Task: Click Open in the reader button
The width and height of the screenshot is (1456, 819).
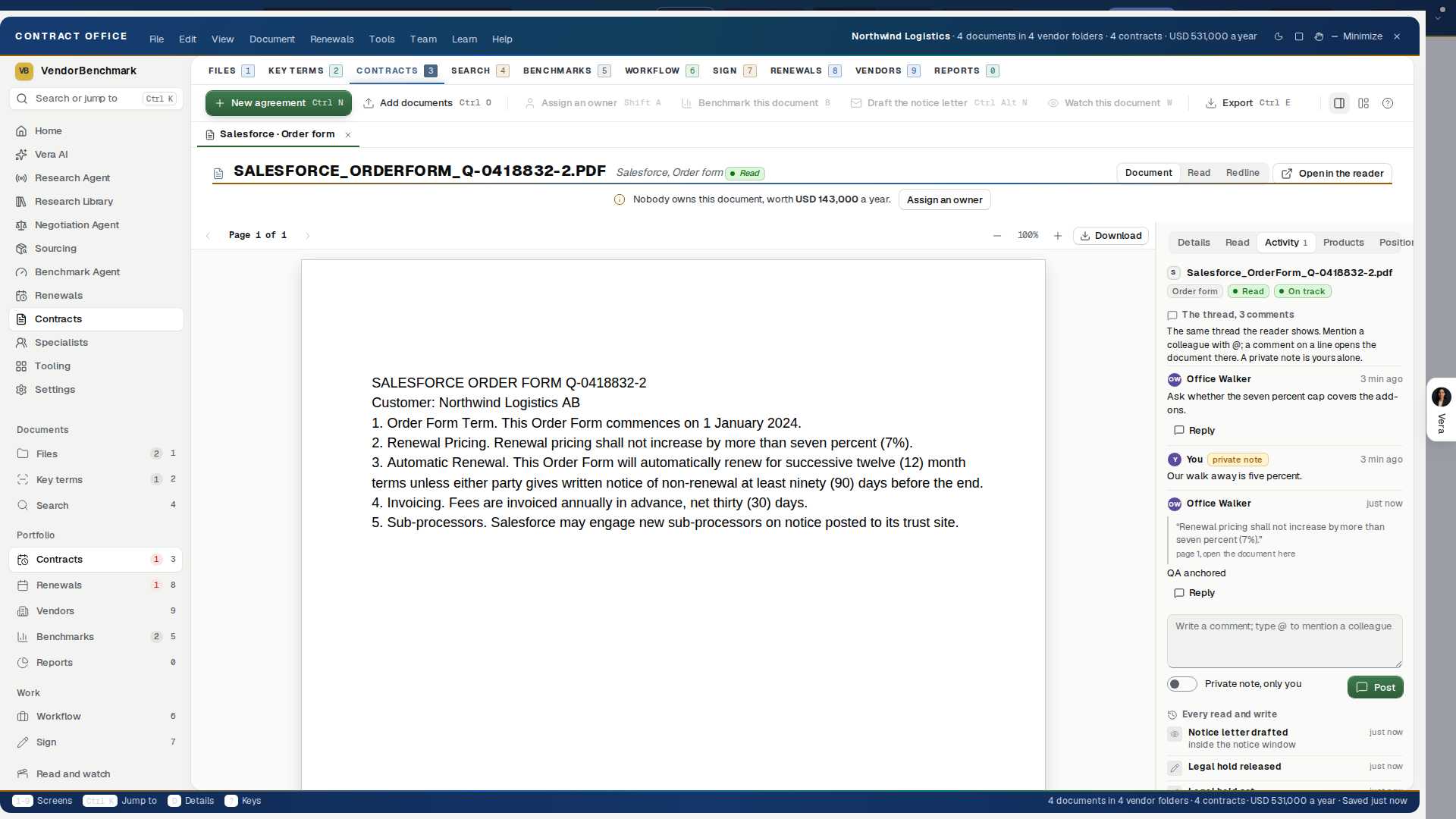Action: point(1332,174)
